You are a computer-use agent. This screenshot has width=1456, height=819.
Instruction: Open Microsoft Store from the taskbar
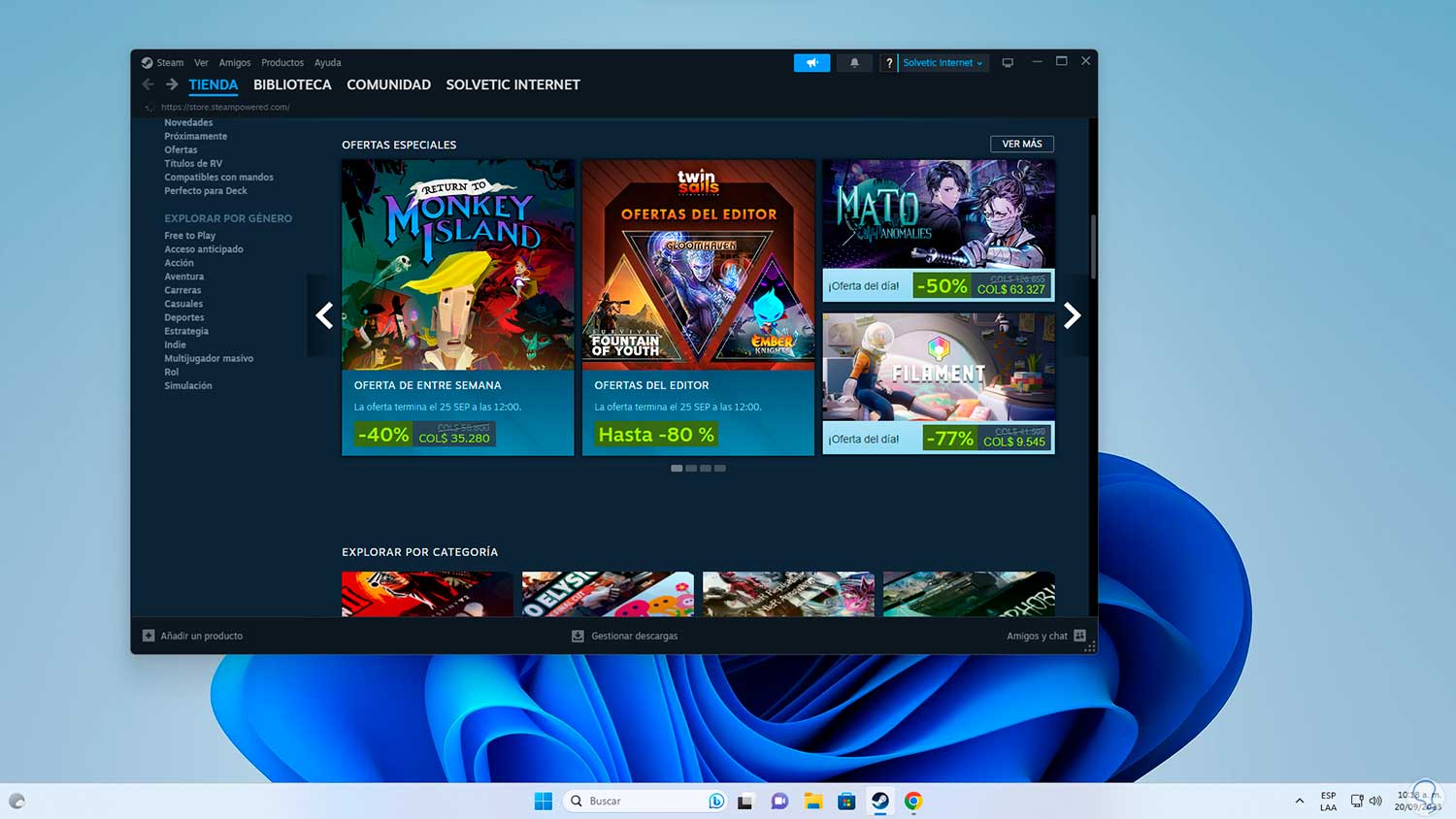pyautogui.click(x=846, y=802)
